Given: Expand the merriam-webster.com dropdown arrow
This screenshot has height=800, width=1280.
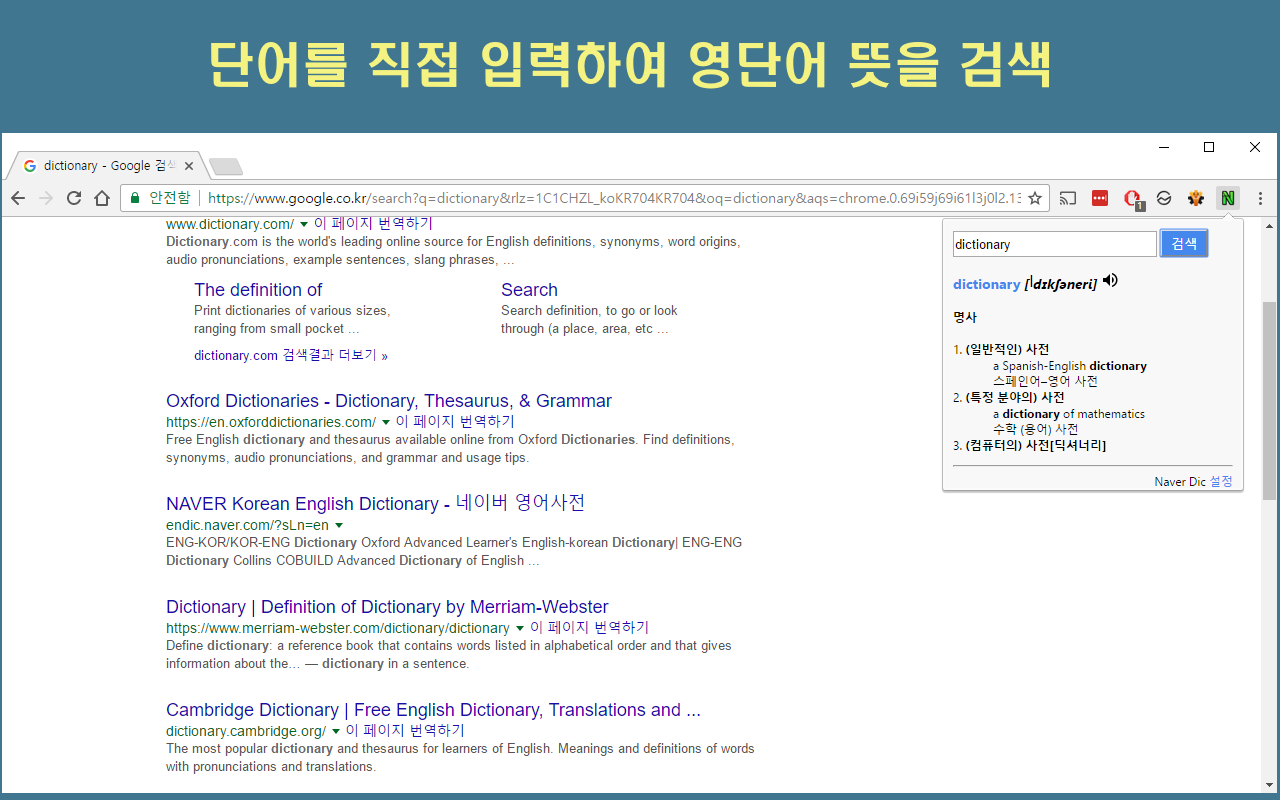Looking at the screenshot, I should (520, 628).
